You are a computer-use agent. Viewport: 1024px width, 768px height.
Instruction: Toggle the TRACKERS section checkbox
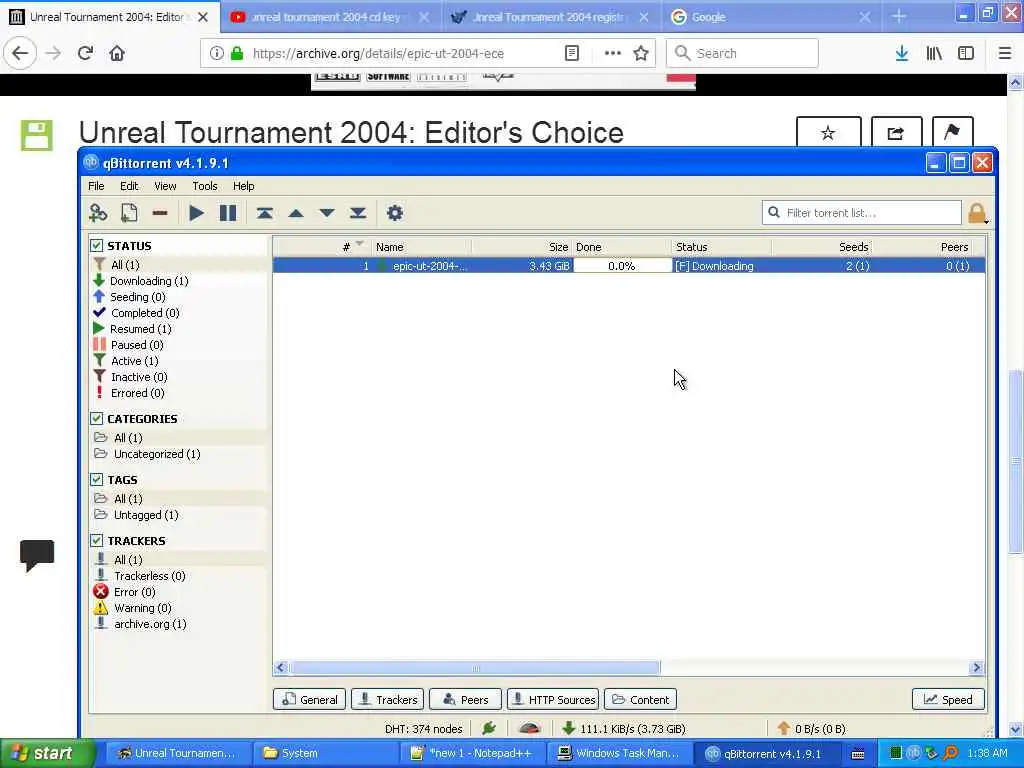(x=97, y=541)
